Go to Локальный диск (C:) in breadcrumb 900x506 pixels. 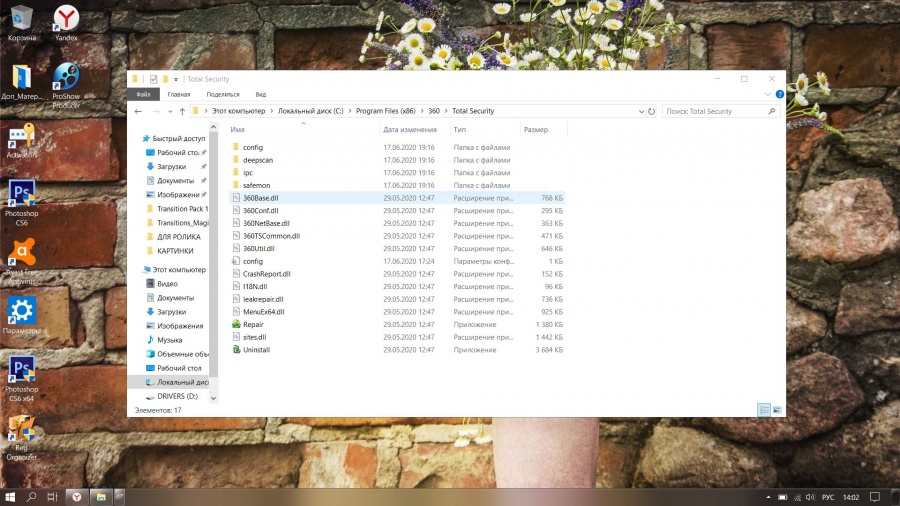311,111
